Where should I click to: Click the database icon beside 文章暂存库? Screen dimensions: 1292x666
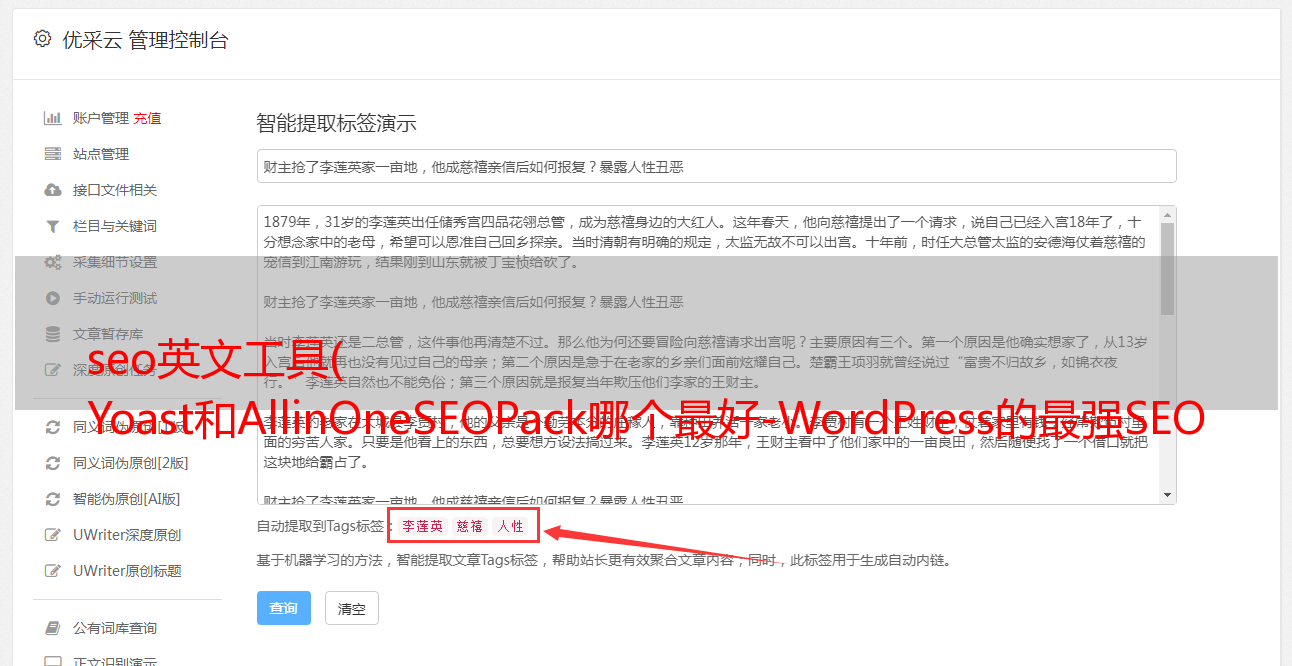tap(53, 334)
